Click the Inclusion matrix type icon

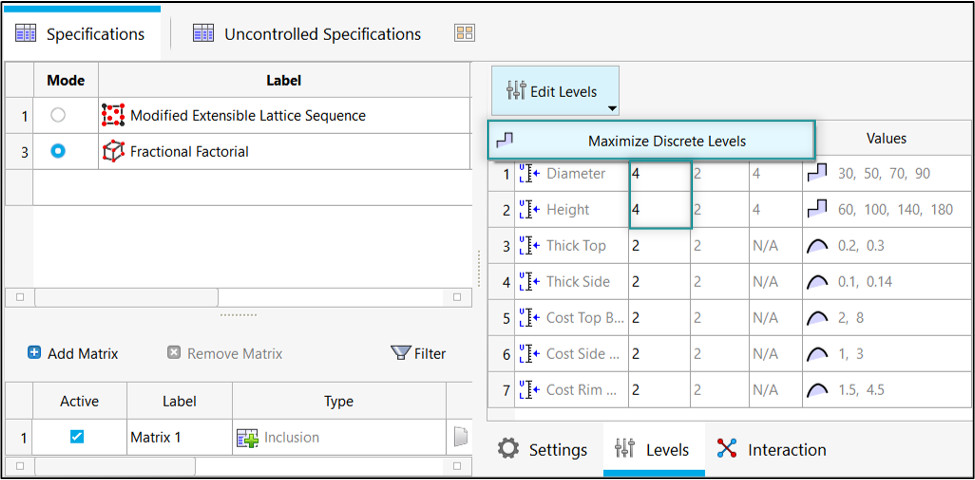point(247,437)
